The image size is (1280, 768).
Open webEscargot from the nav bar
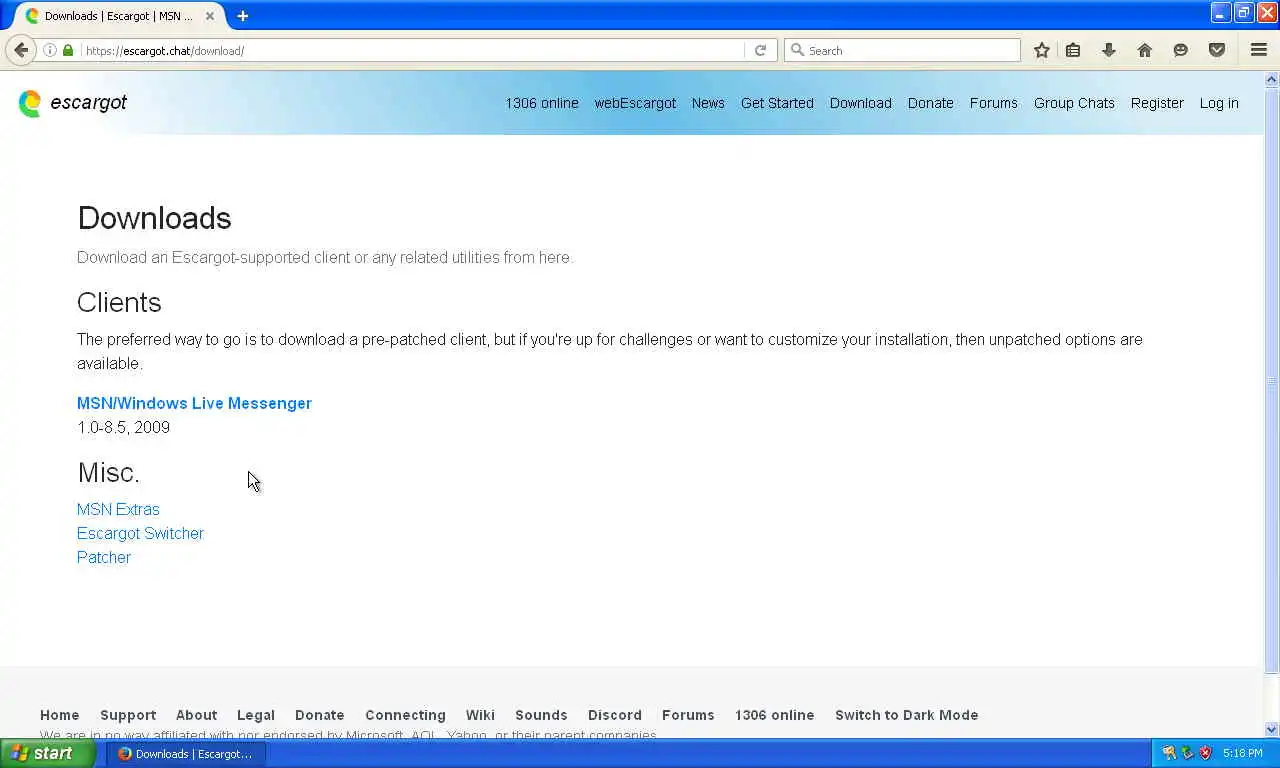pyautogui.click(x=635, y=103)
